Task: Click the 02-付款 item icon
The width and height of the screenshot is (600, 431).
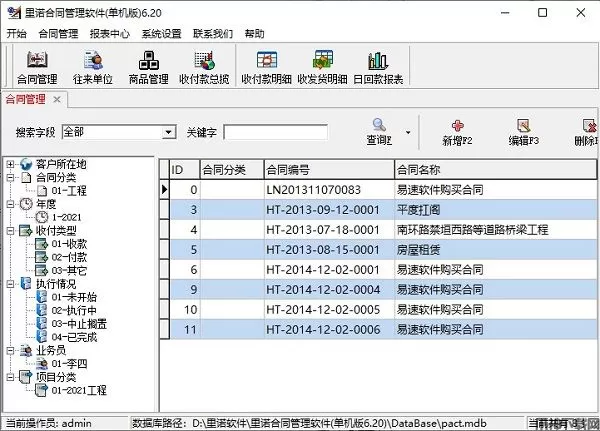Action: pos(41,257)
